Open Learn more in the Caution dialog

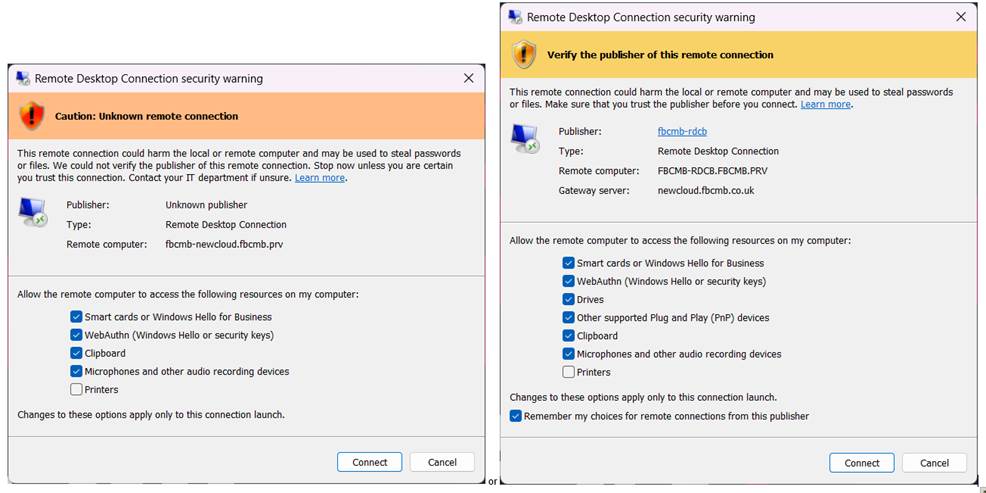[x=320, y=177]
